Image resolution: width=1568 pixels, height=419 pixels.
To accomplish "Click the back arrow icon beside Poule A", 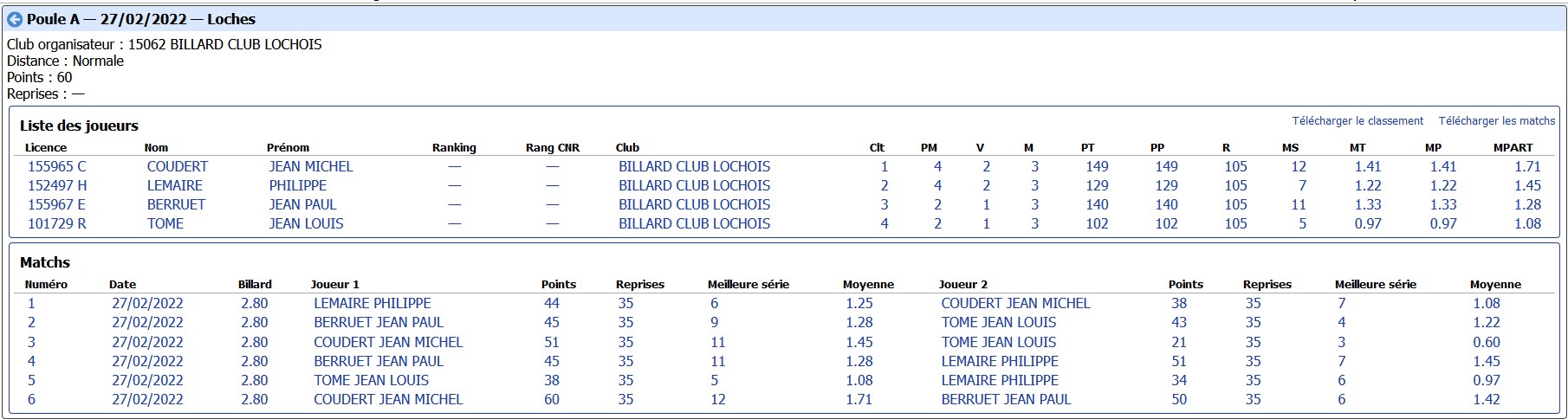I will tap(15, 19).
